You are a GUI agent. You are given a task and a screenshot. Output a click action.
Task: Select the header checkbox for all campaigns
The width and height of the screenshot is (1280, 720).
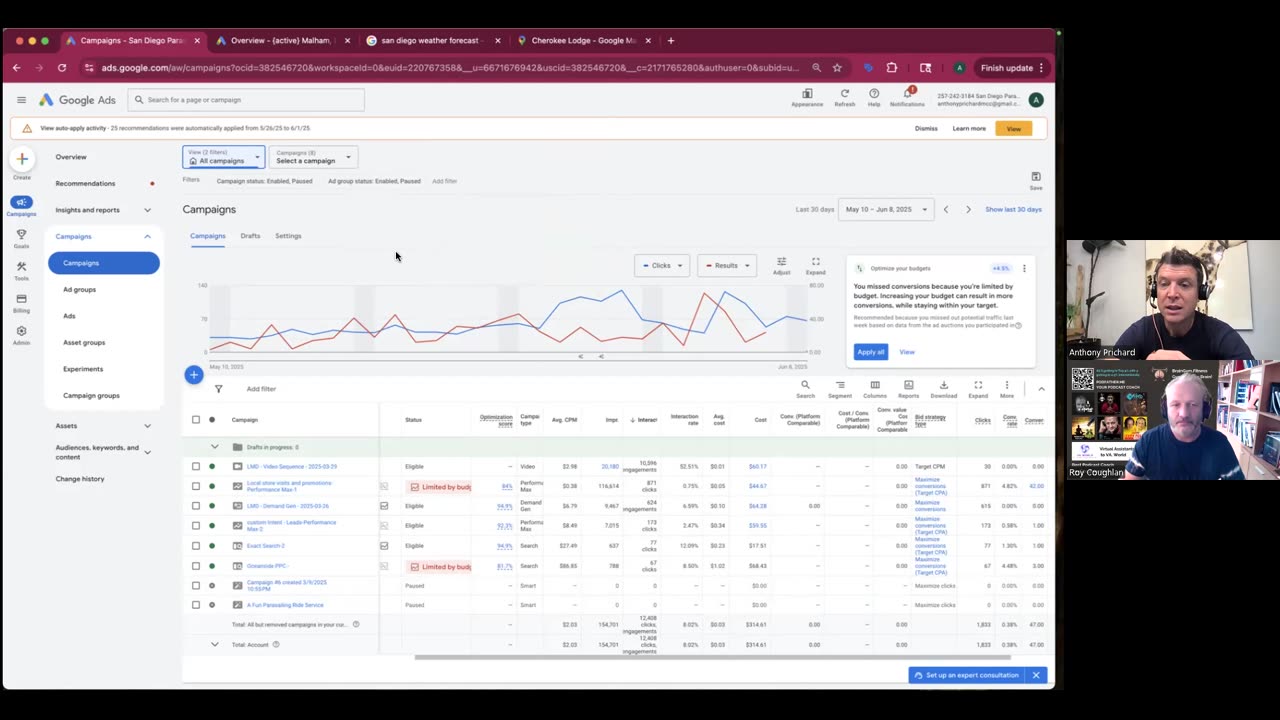click(196, 420)
